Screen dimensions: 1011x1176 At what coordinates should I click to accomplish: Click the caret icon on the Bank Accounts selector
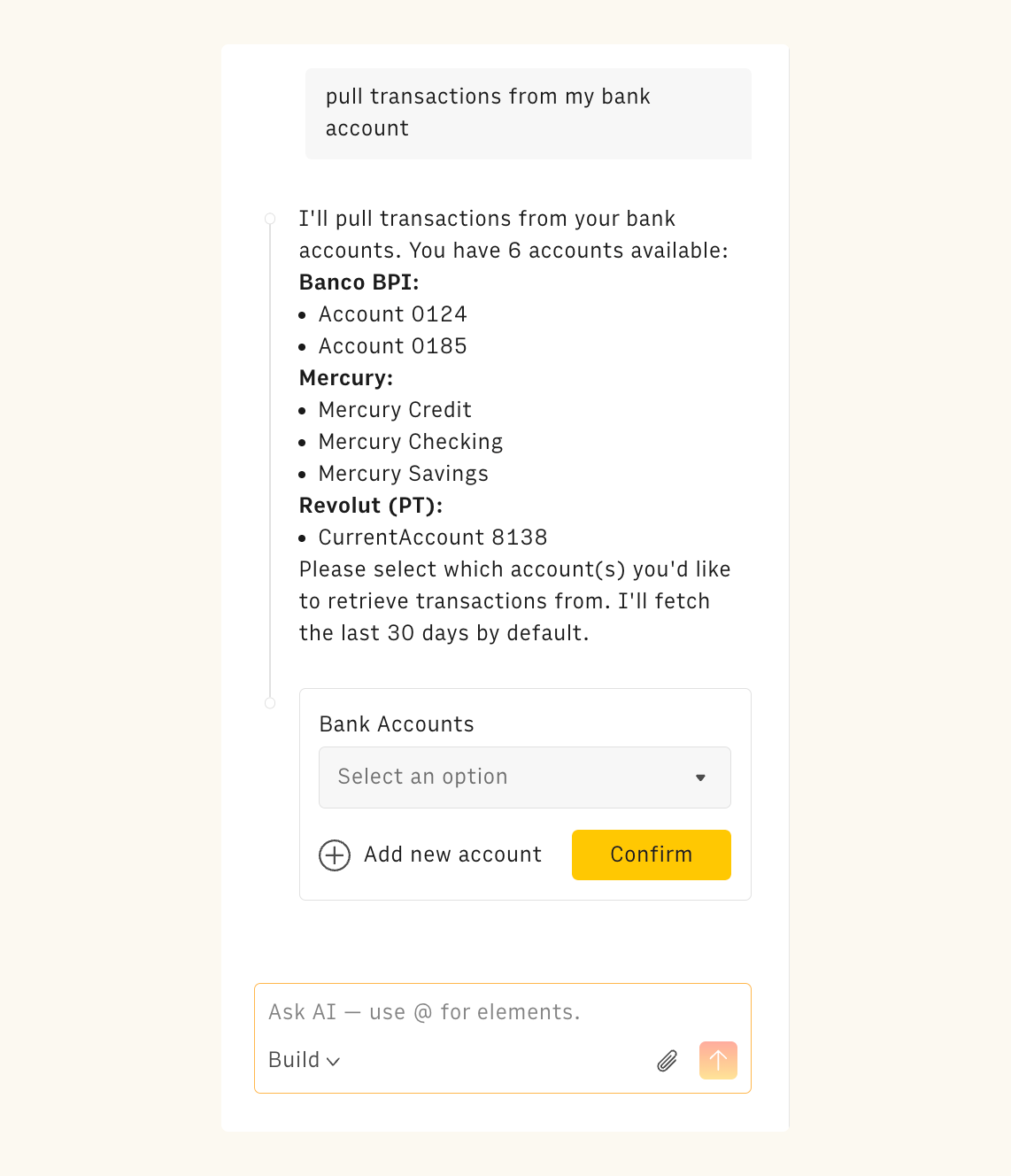(x=700, y=777)
